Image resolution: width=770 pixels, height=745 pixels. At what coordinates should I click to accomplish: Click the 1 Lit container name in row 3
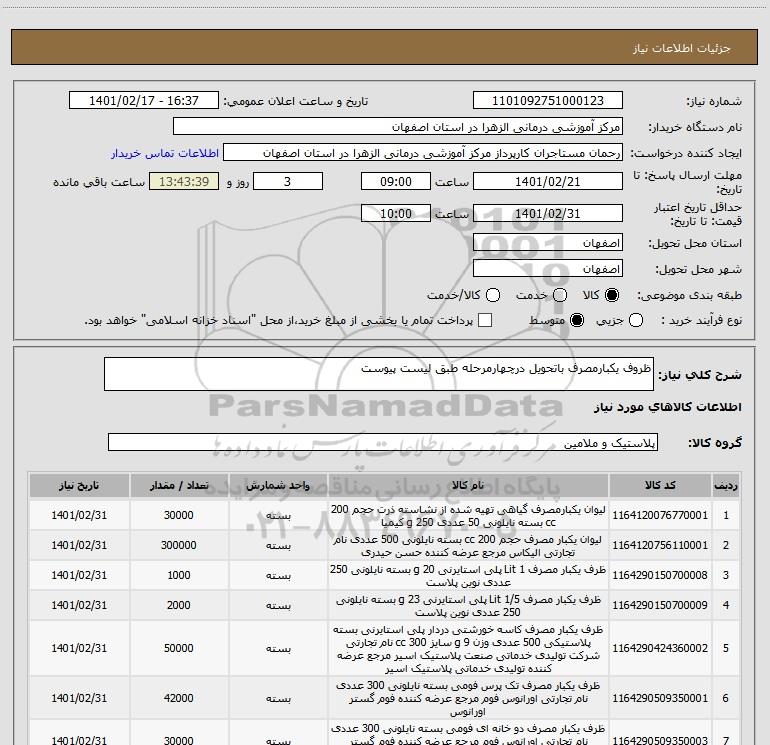click(468, 576)
